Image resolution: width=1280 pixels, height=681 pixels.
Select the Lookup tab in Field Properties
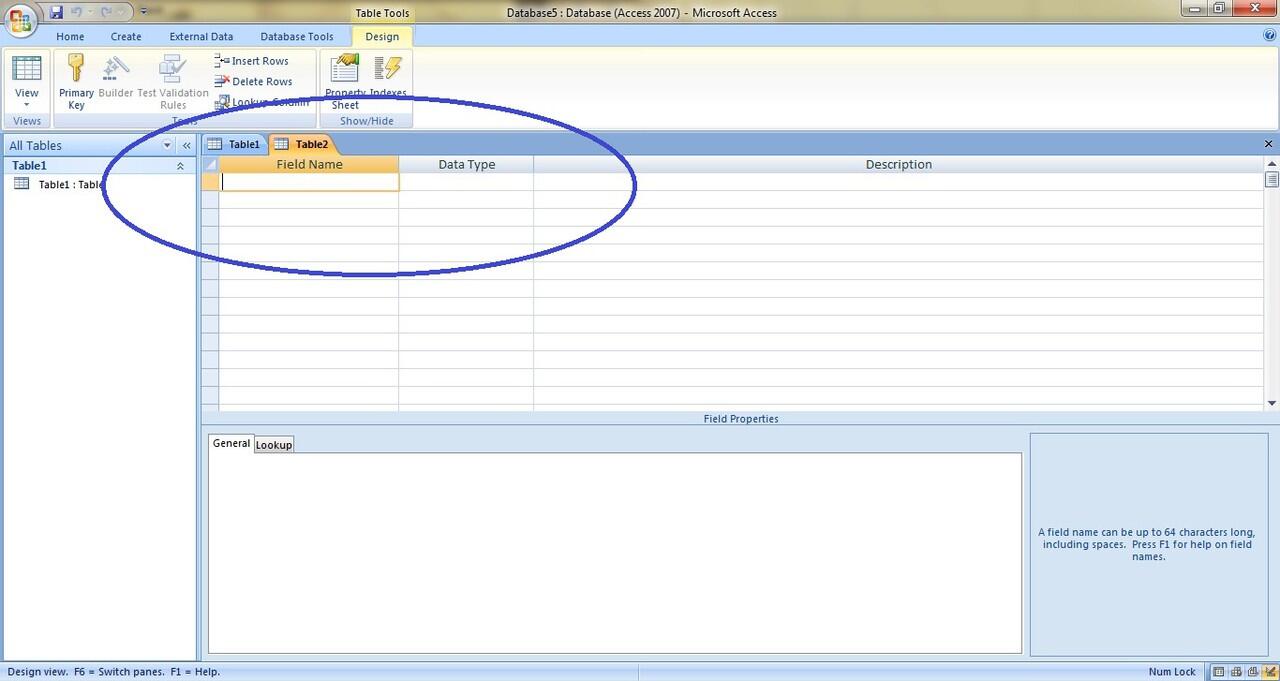273,444
